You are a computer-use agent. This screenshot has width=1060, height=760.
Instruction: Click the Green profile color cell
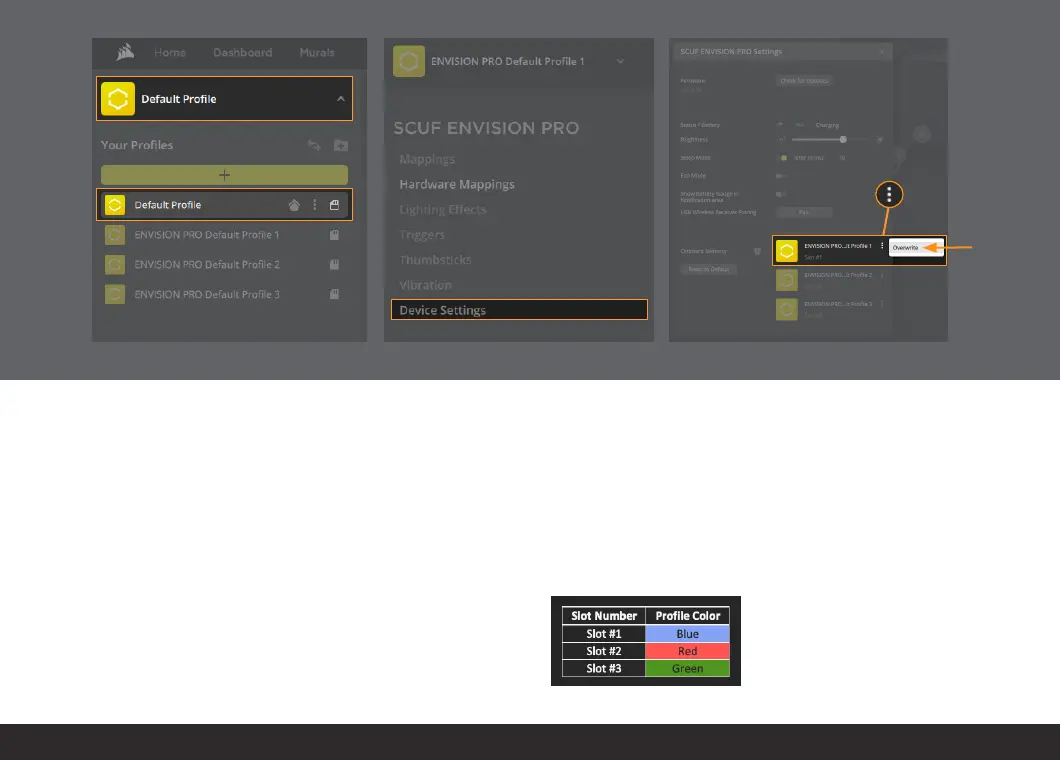(x=688, y=668)
